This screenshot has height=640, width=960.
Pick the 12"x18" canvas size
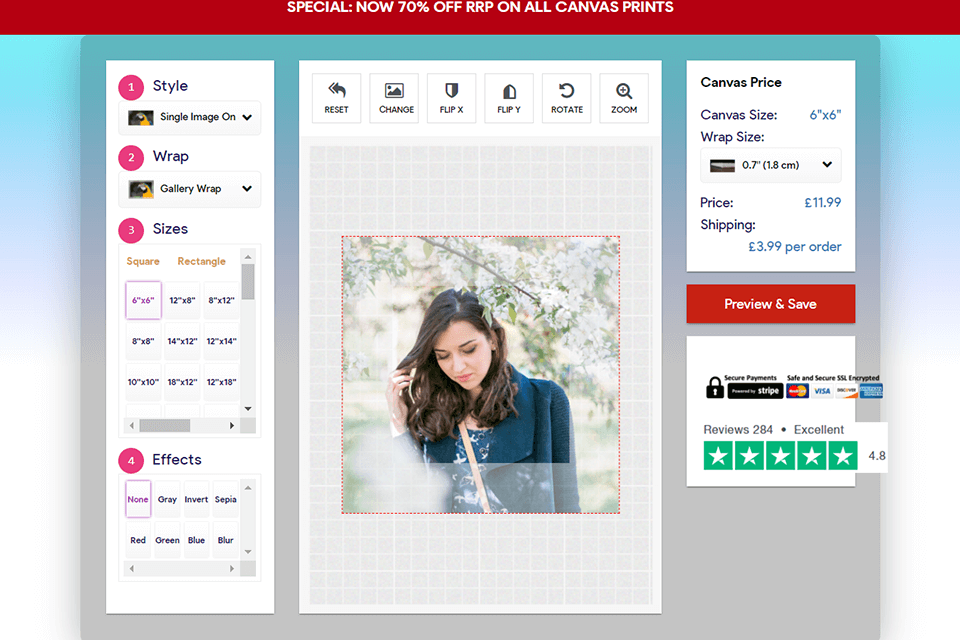click(x=221, y=382)
